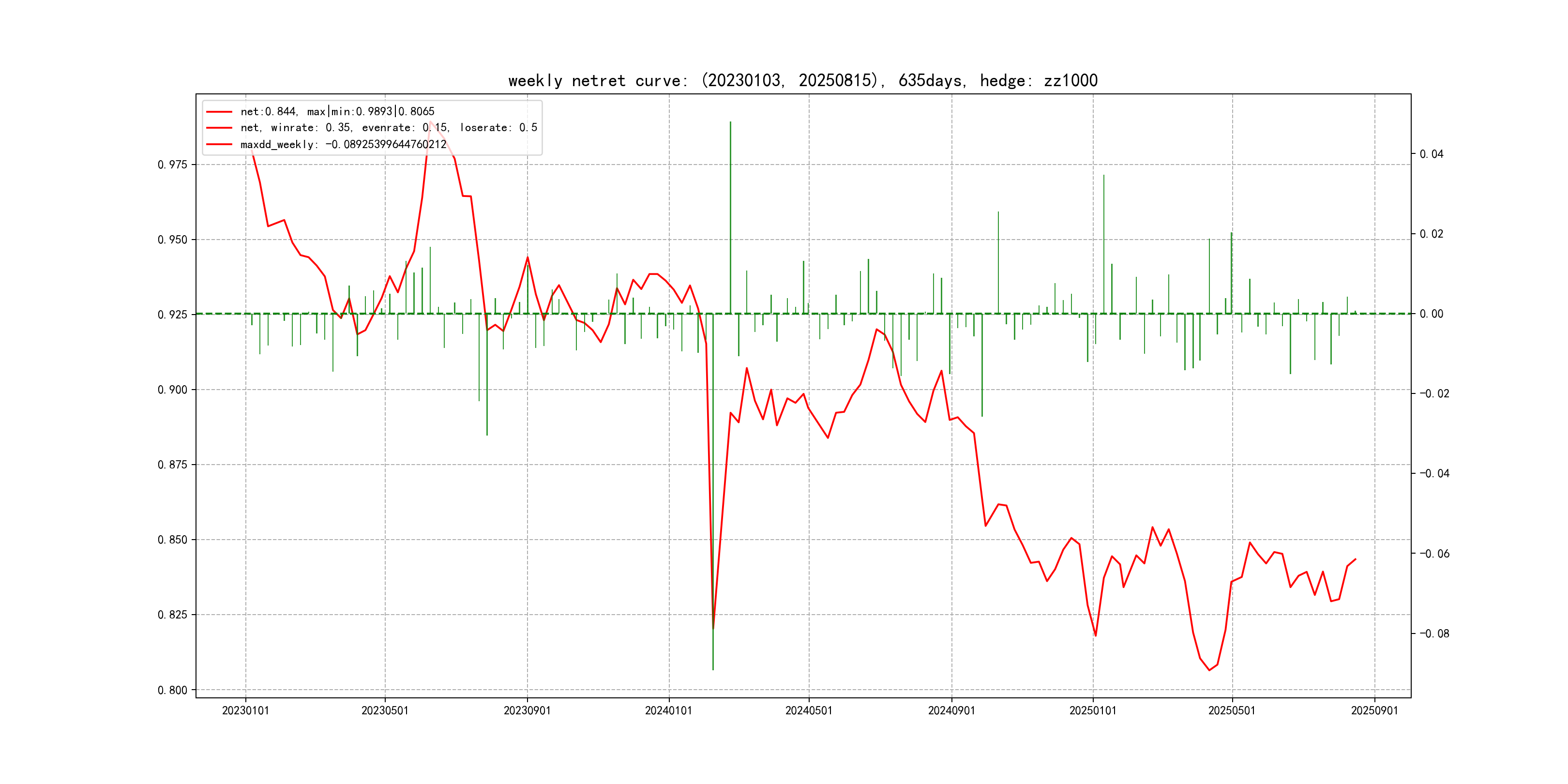Click the 20230101 x-axis date label
The image size is (1568, 784).
pyautogui.click(x=245, y=711)
